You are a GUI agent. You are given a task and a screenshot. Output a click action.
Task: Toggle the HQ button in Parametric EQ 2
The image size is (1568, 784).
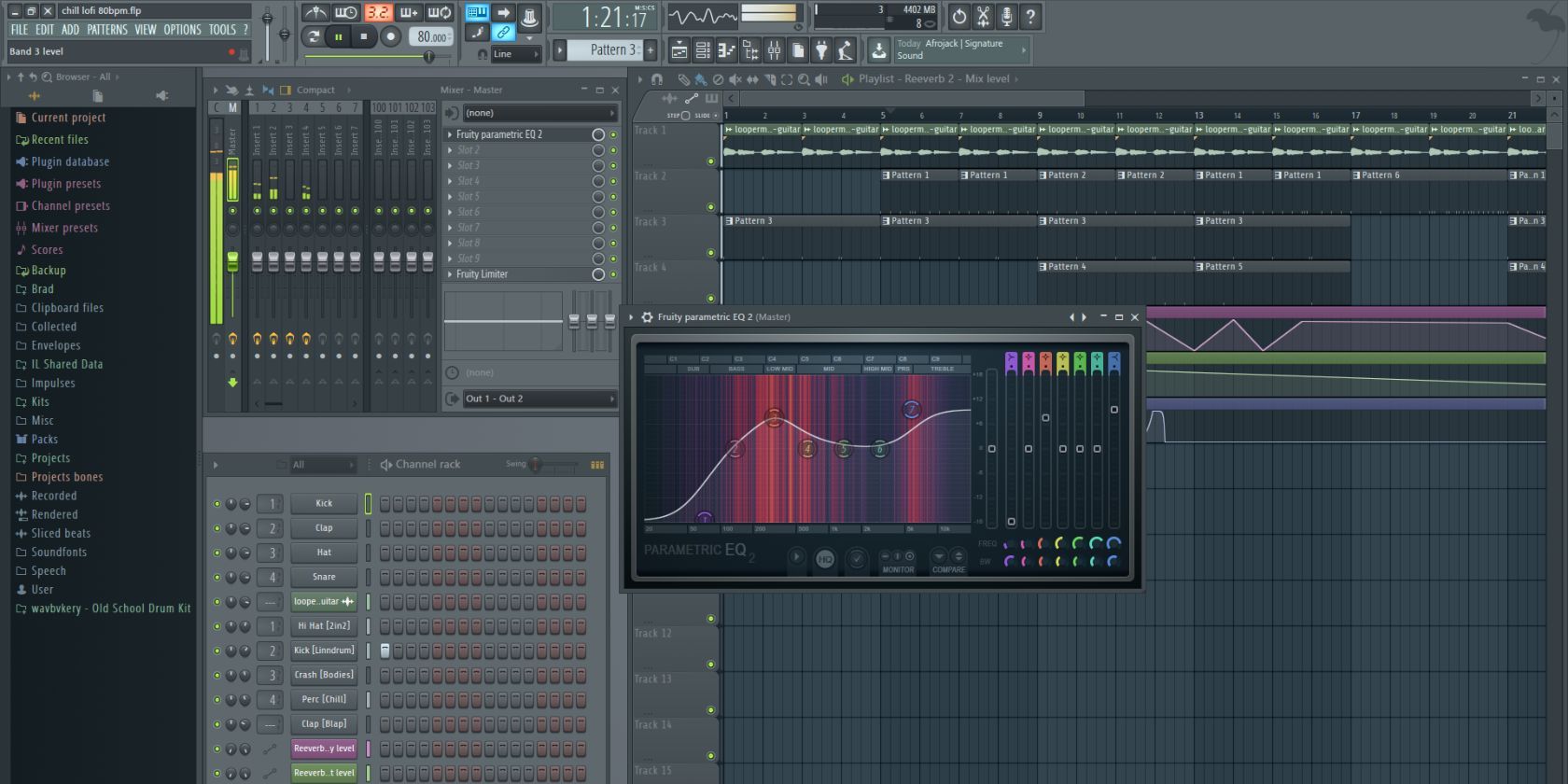click(825, 559)
